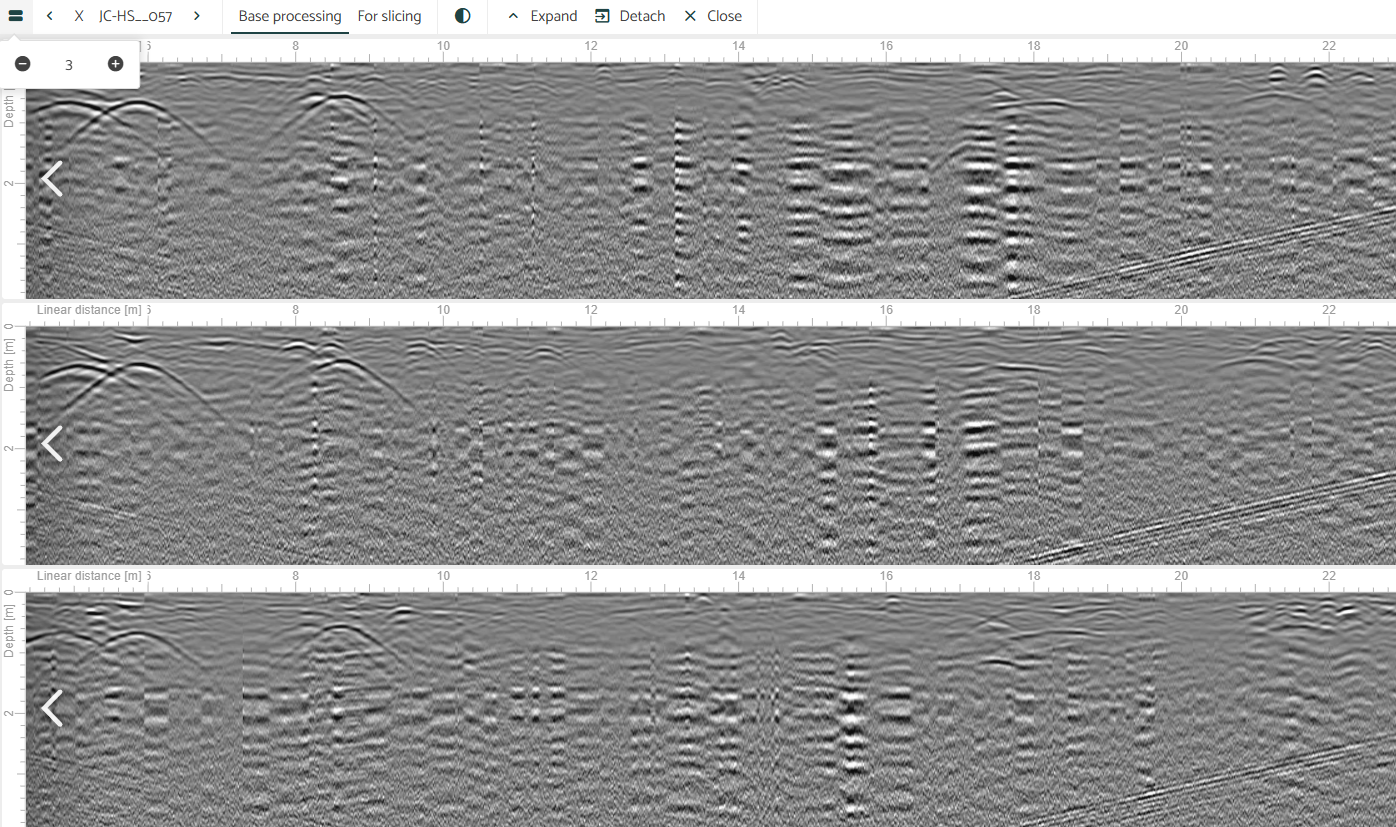Click the panel count value 3
The height and width of the screenshot is (827, 1396).
[x=69, y=65]
